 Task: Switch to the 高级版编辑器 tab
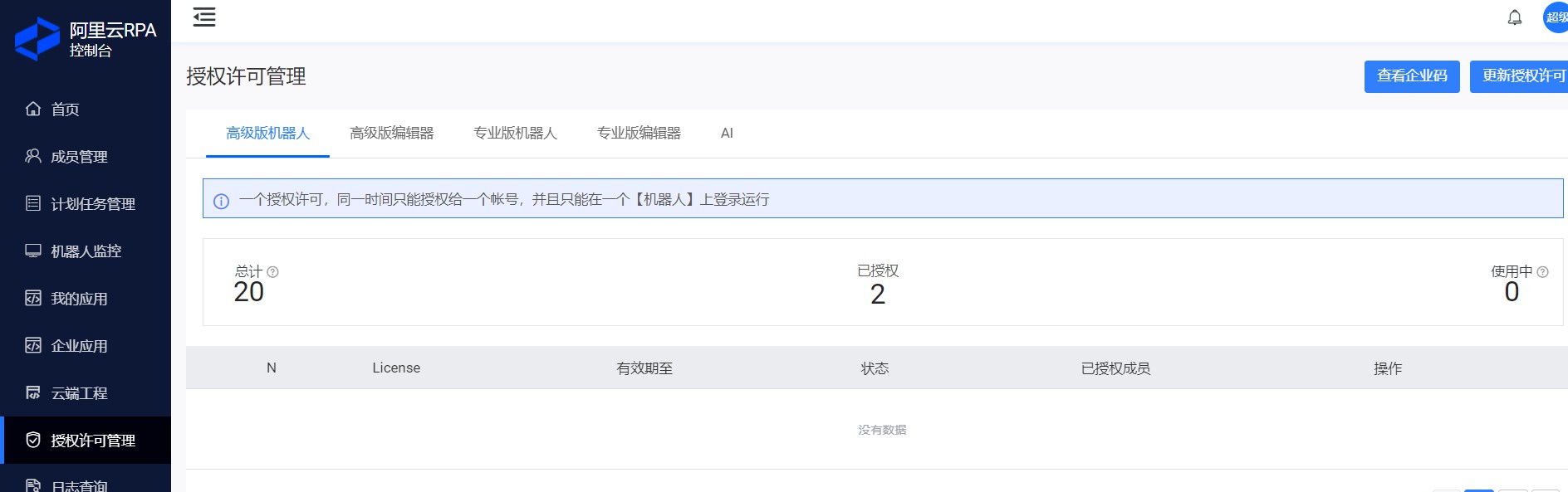(x=392, y=133)
